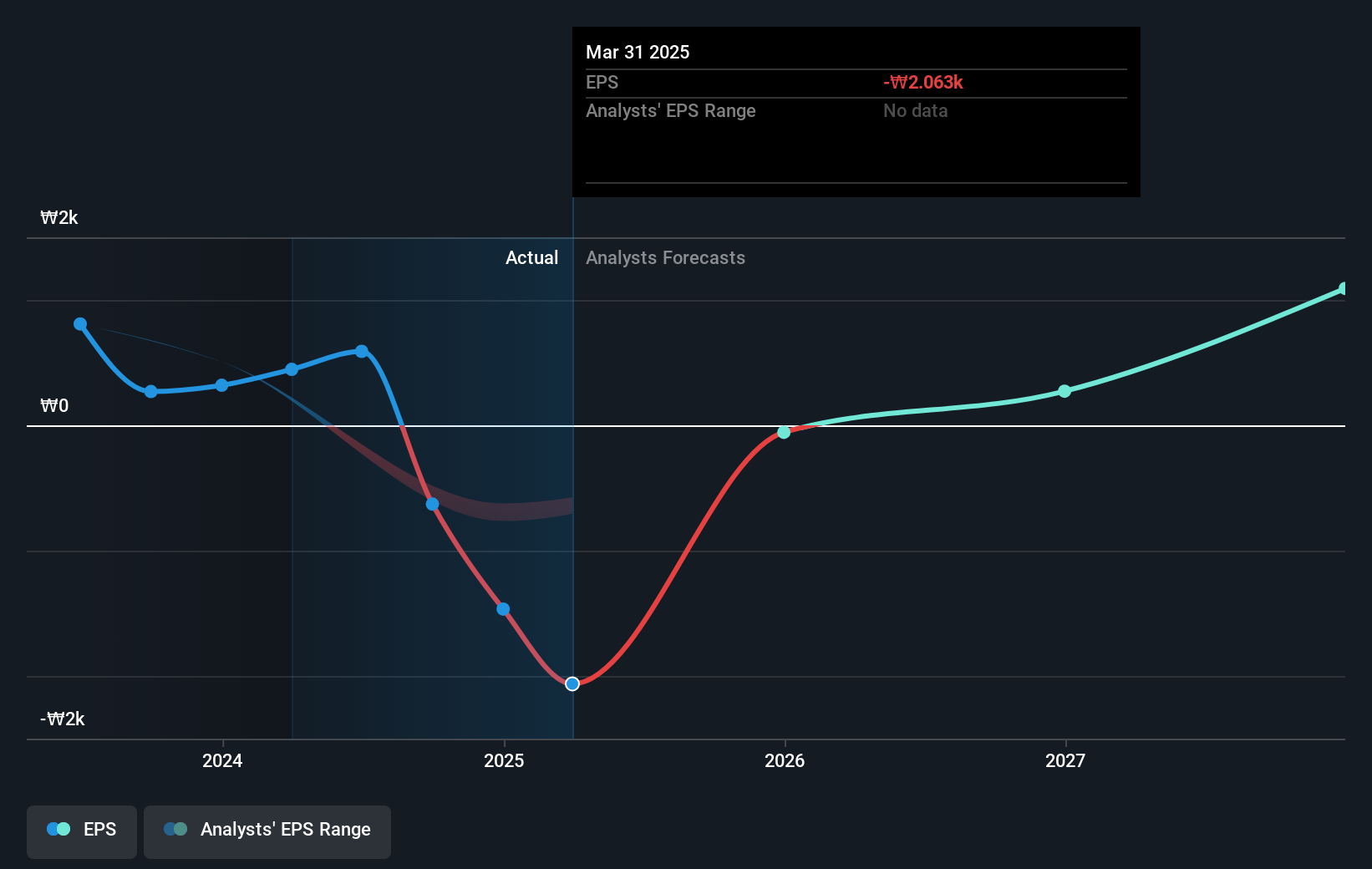The width and height of the screenshot is (1372, 869).
Task: Click the 2024 x-axis label
Action: click(222, 760)
